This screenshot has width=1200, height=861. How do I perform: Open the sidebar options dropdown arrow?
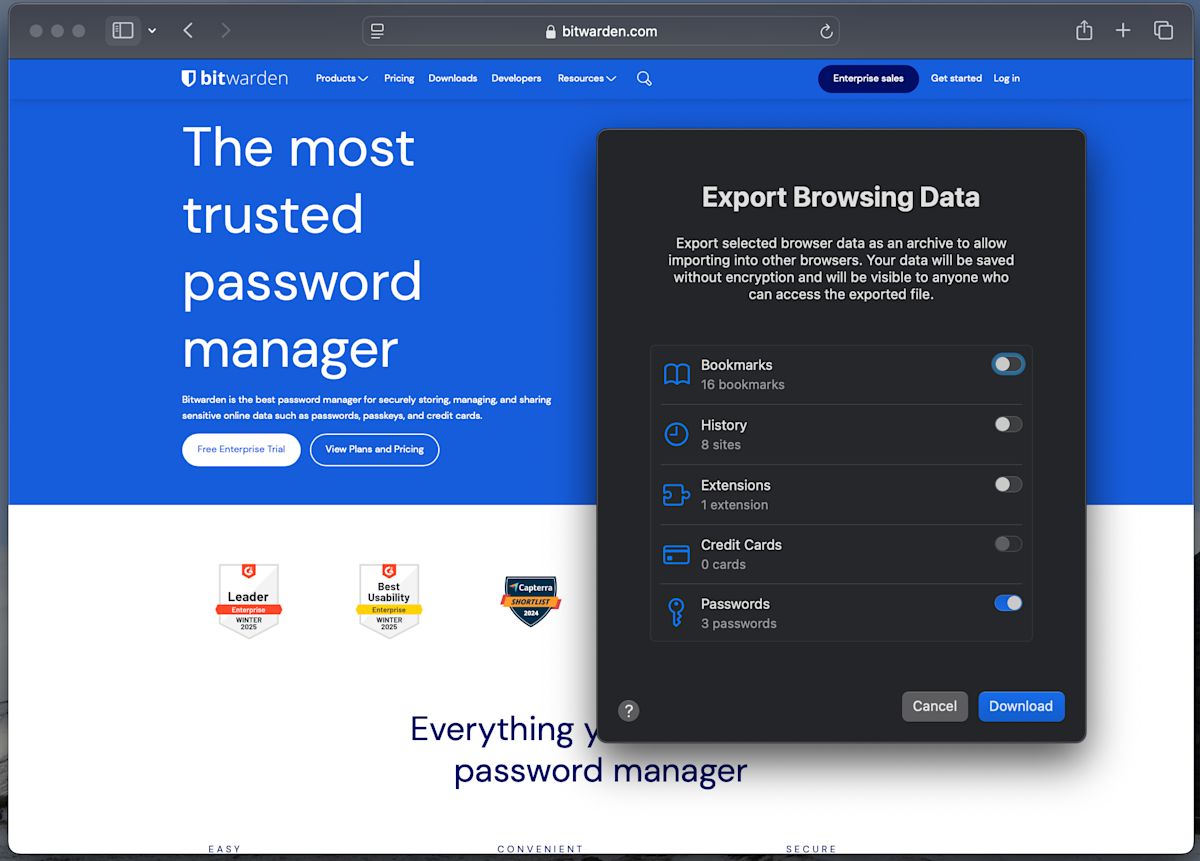152,31
